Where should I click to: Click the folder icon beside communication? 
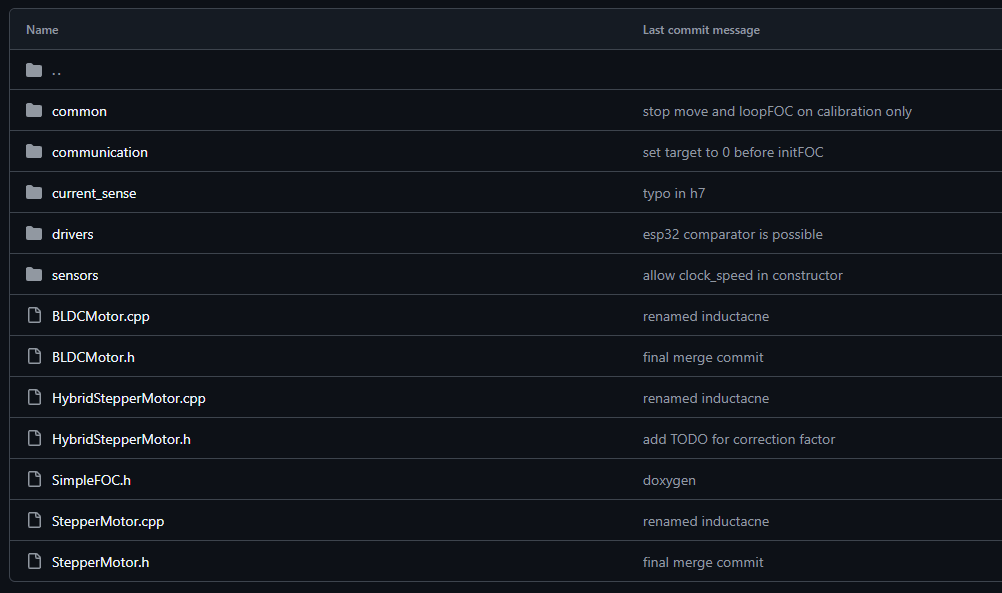[34, 151]
